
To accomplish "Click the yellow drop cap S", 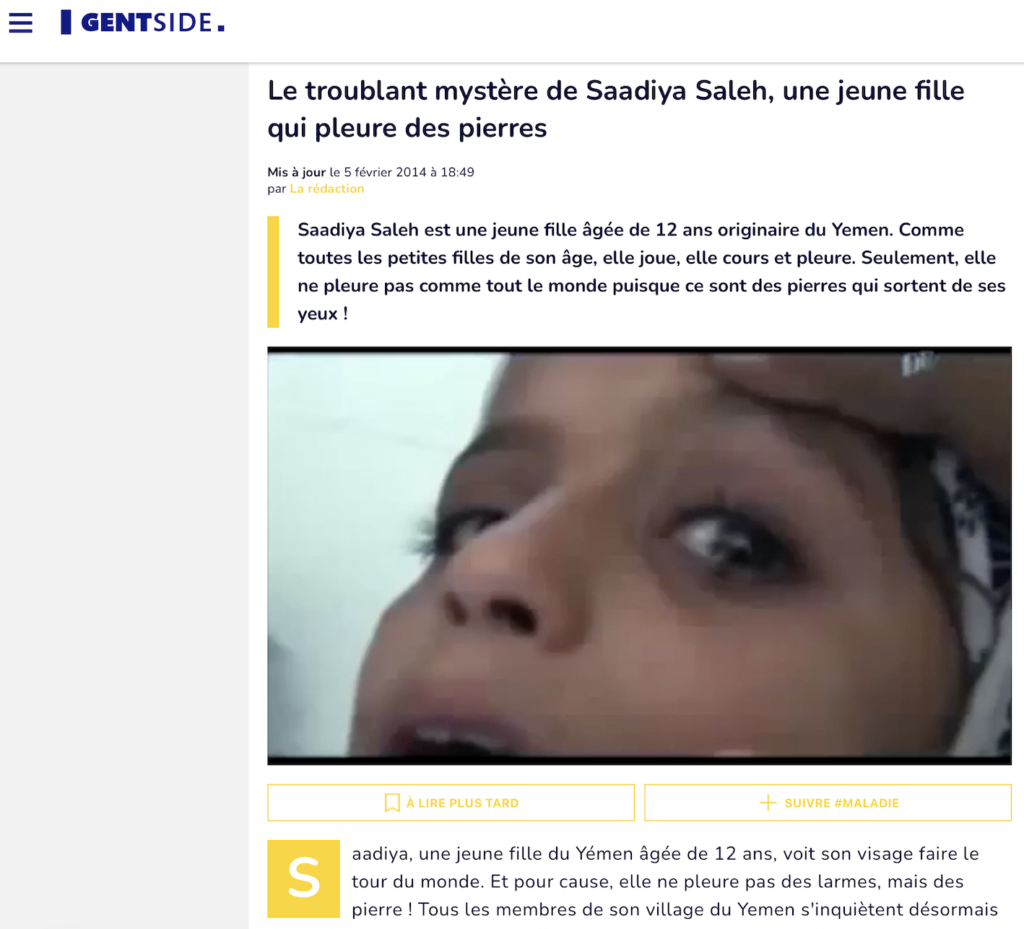I will coord(304,879).
